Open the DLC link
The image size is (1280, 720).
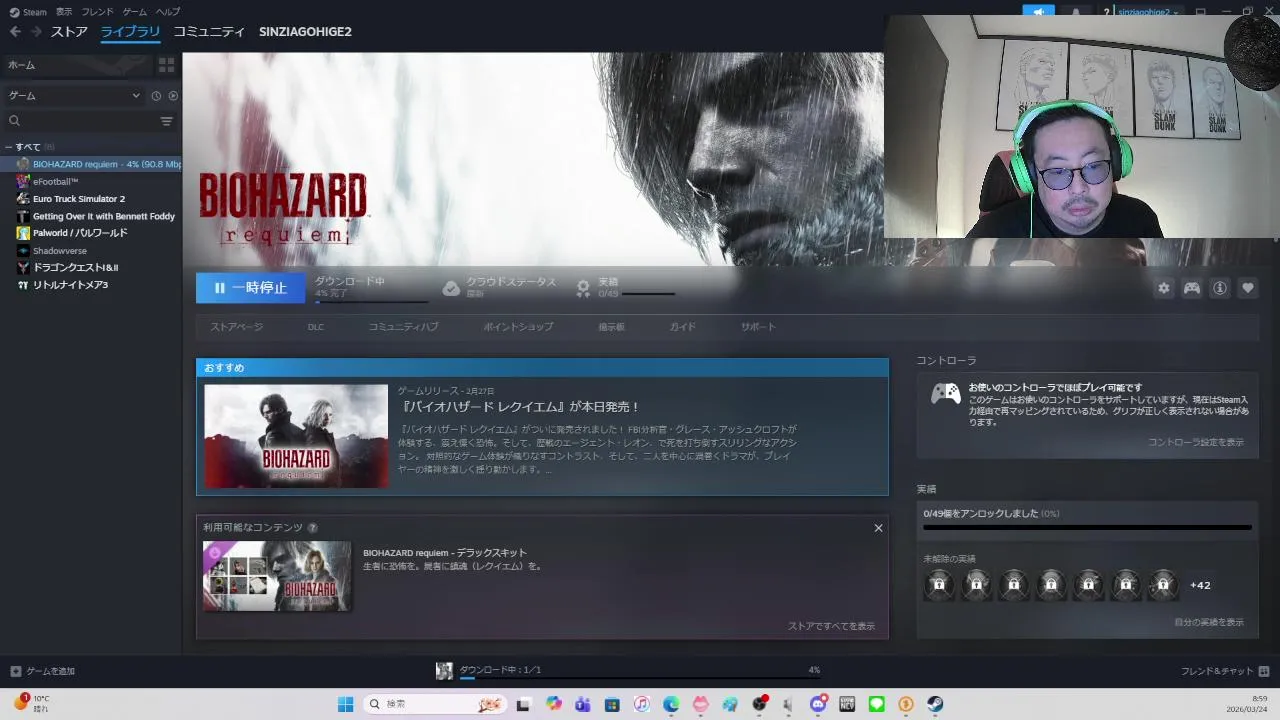316,327
